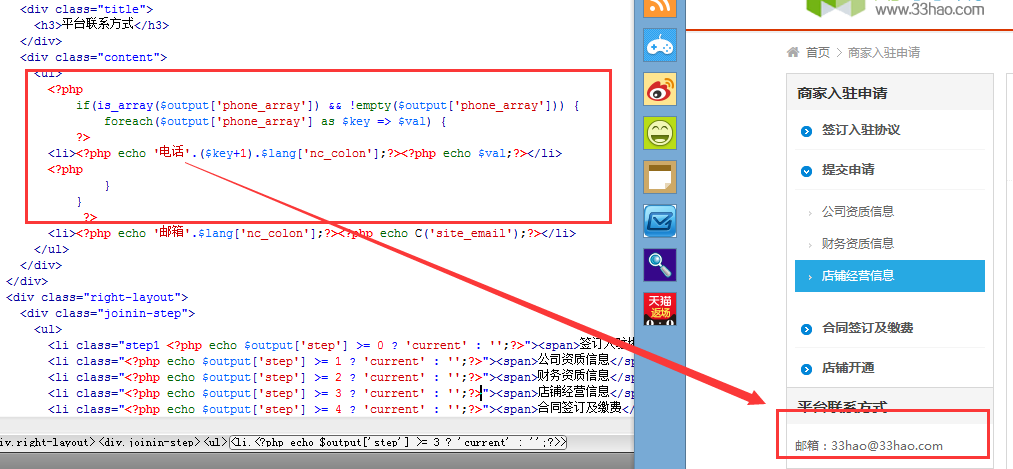Open the 提交申请 step

pyautogui.click(x=848, y=170)
